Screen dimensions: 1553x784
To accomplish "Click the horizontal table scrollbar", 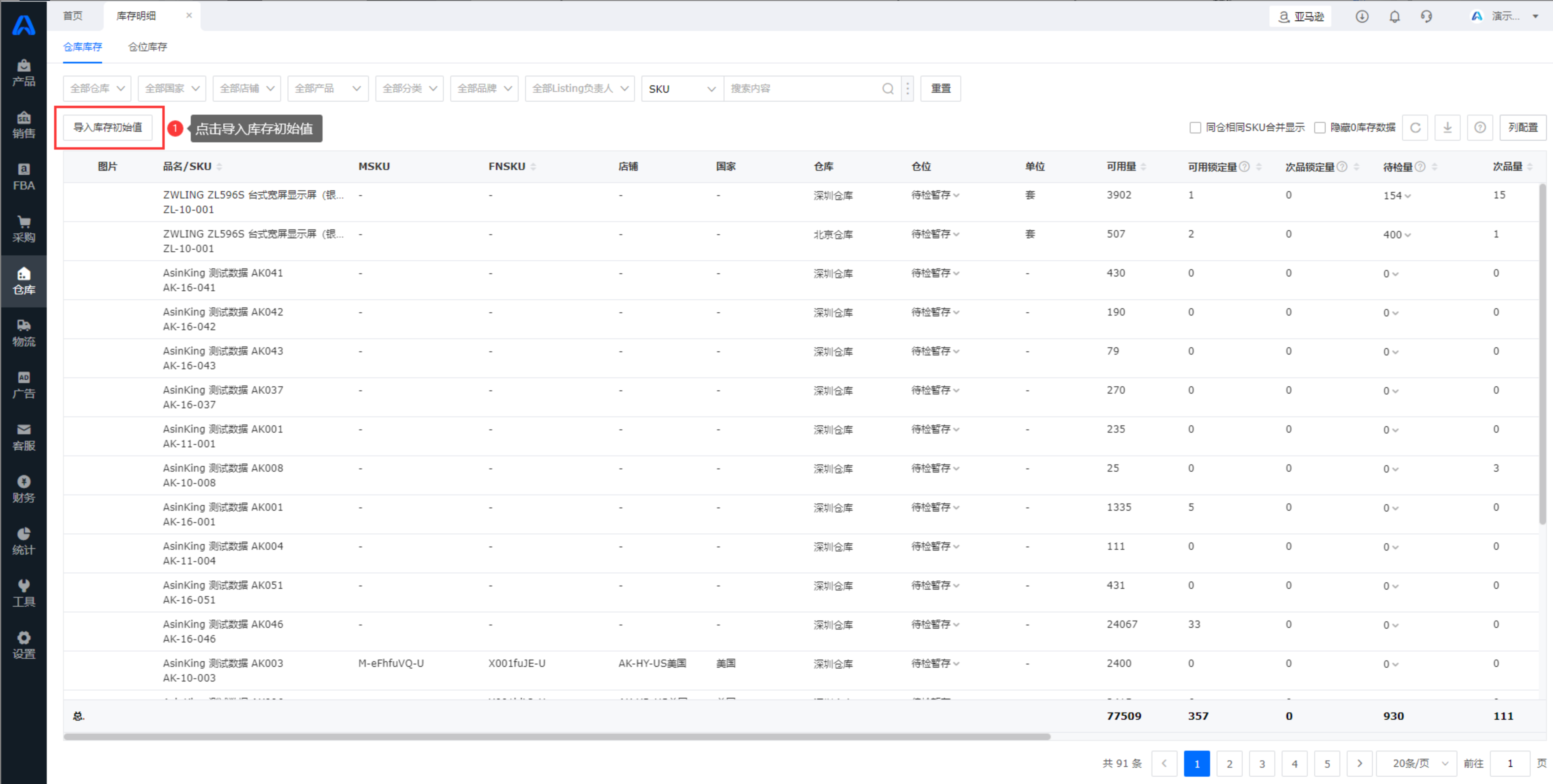I will pos(557,737).
